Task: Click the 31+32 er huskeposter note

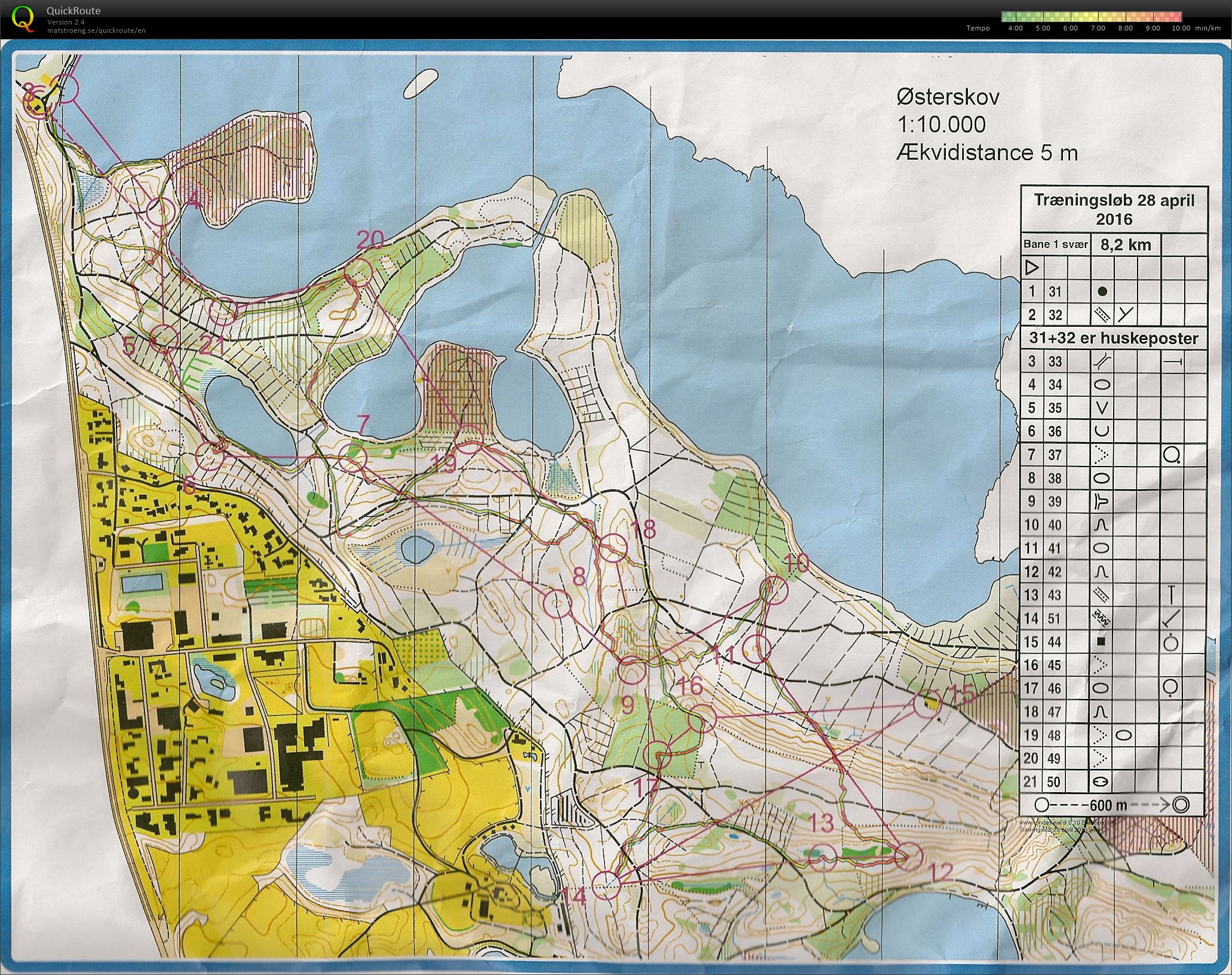Action: 1114,338
